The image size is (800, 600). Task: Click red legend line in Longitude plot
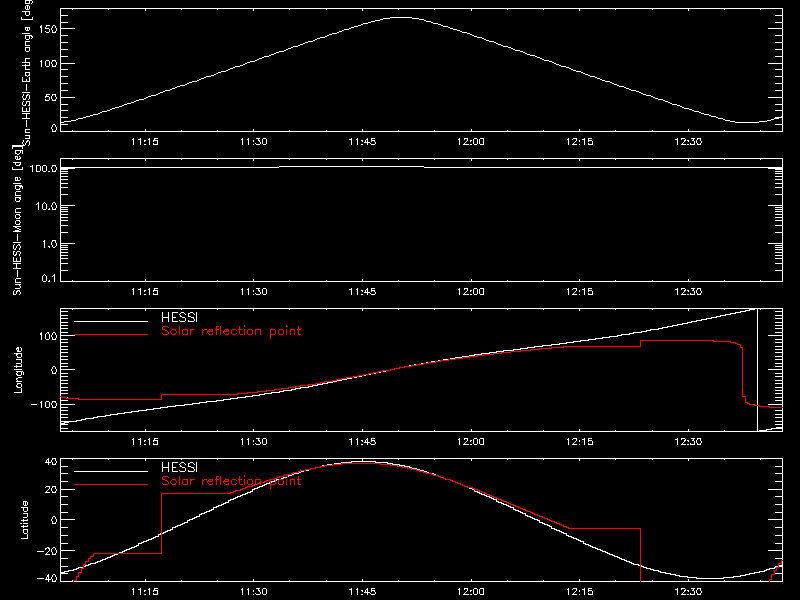coord(111,335)
